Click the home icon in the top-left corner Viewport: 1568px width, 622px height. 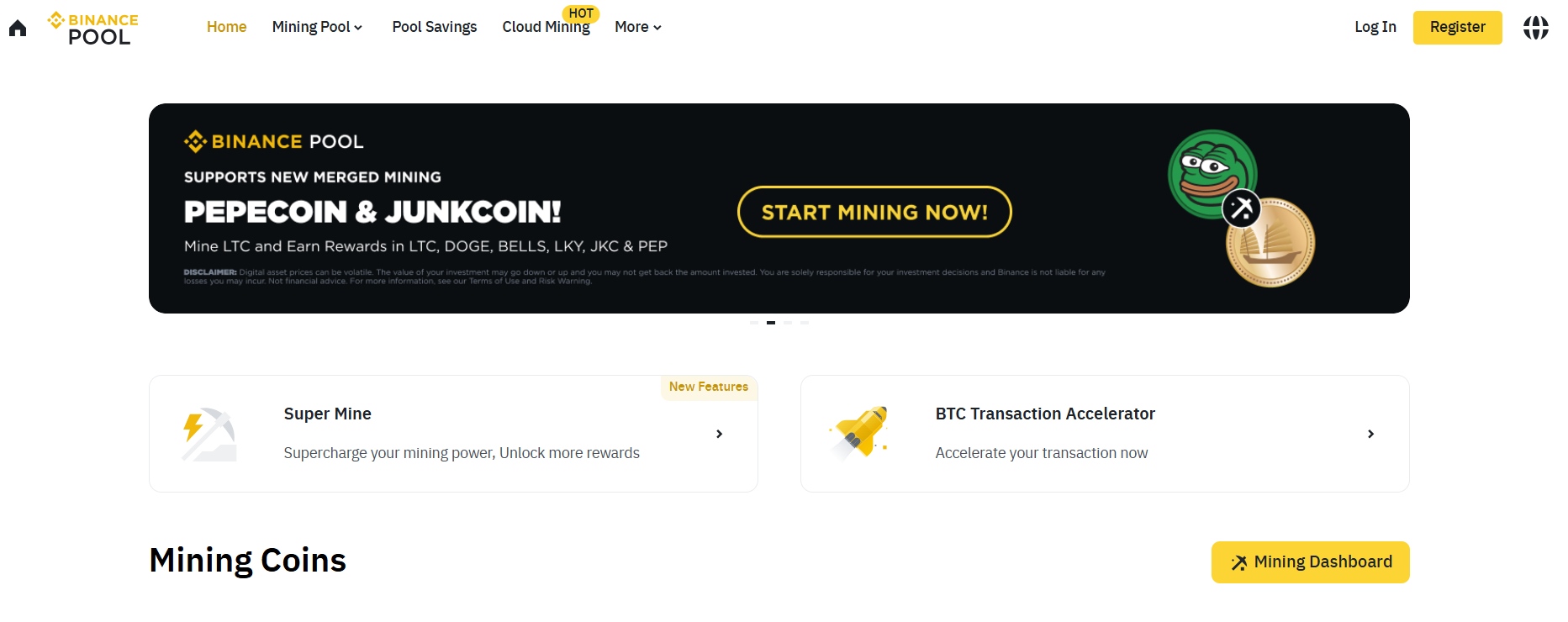click(18, 29)
